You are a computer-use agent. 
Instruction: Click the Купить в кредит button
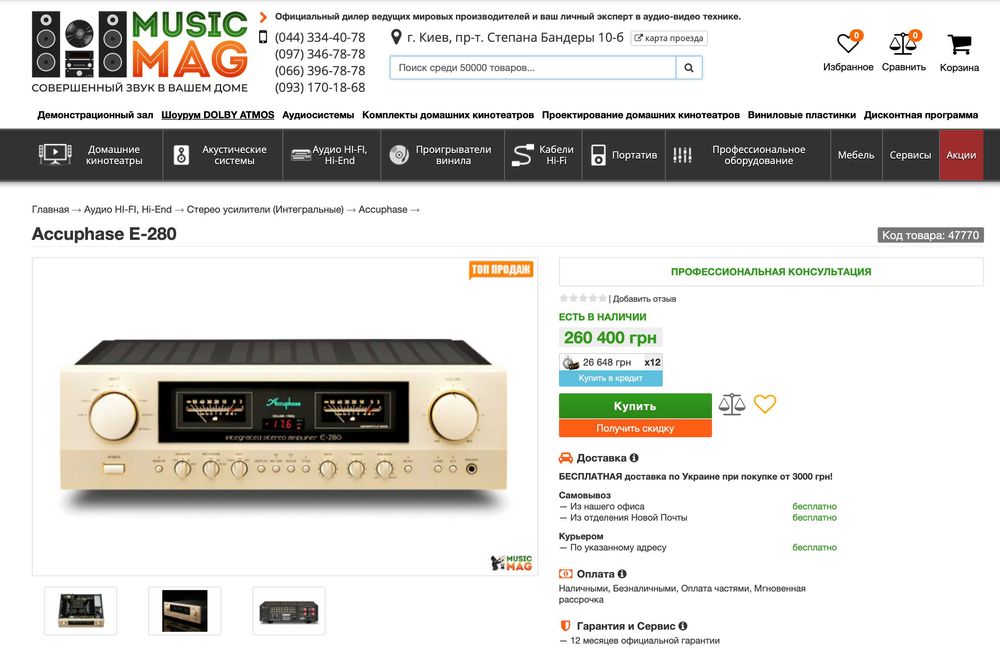610,378
